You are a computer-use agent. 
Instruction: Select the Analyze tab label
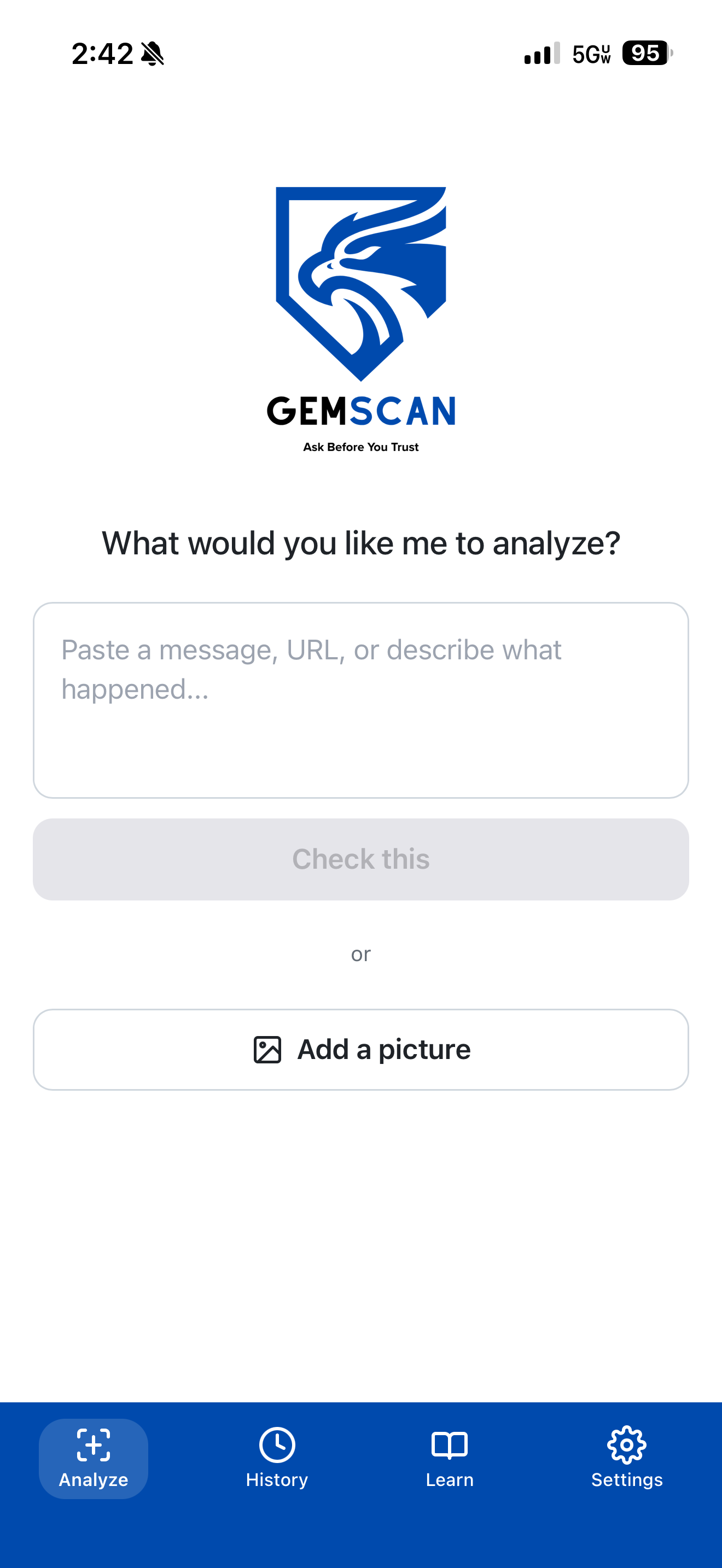[x=94, y=1480]
